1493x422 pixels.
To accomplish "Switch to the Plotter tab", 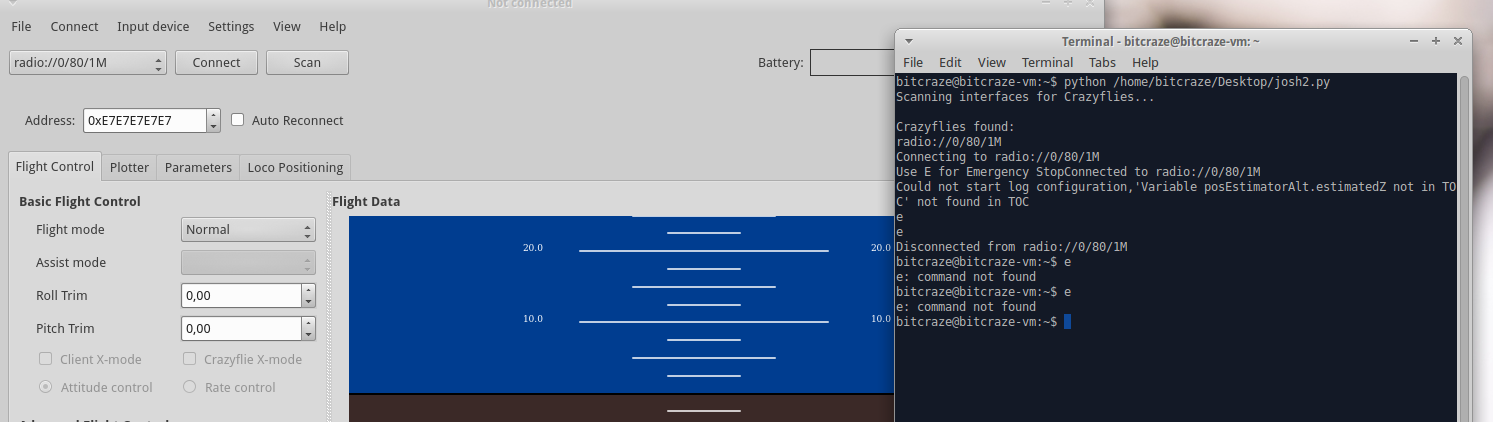I will 129,167.
